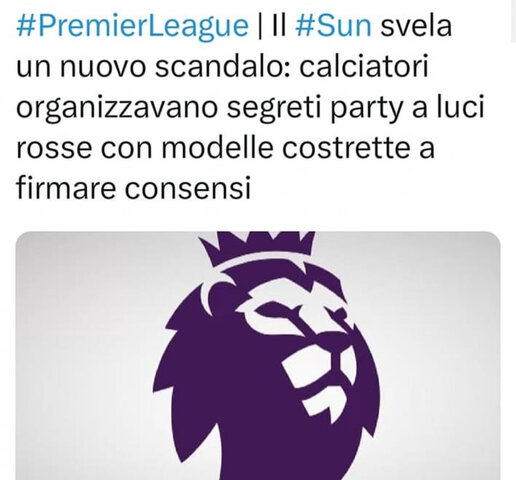516x480 pixels.
Task: Click the word "party" in the tweet text
Action: click(366, 109)
